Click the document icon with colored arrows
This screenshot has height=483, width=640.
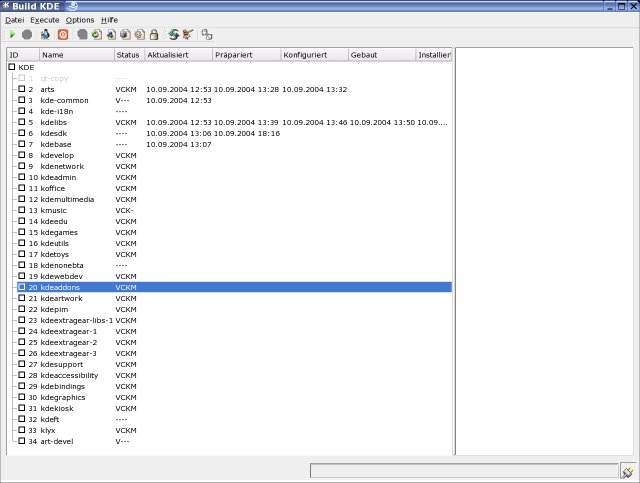111,35
